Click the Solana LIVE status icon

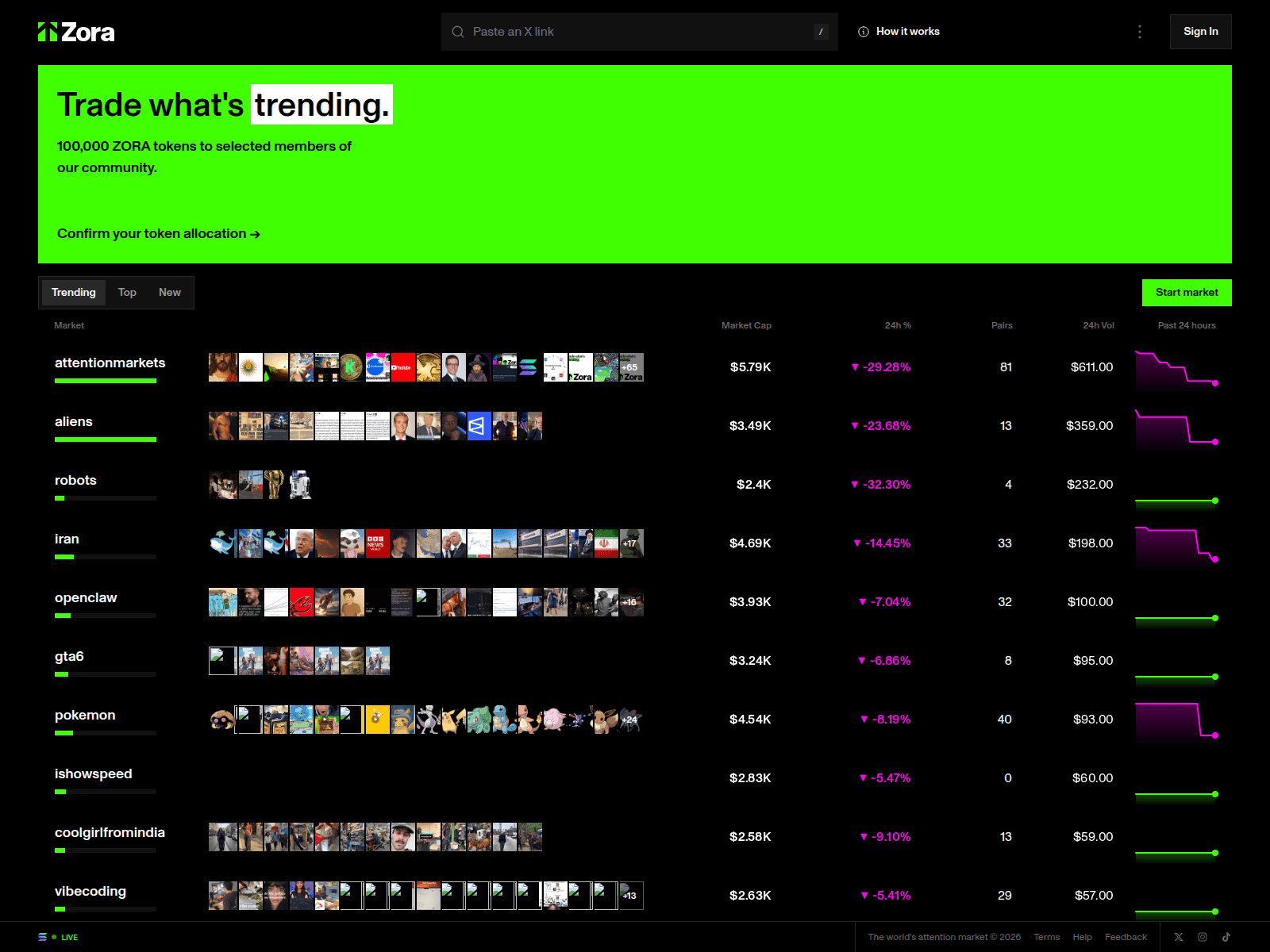(x=43, y=937)
